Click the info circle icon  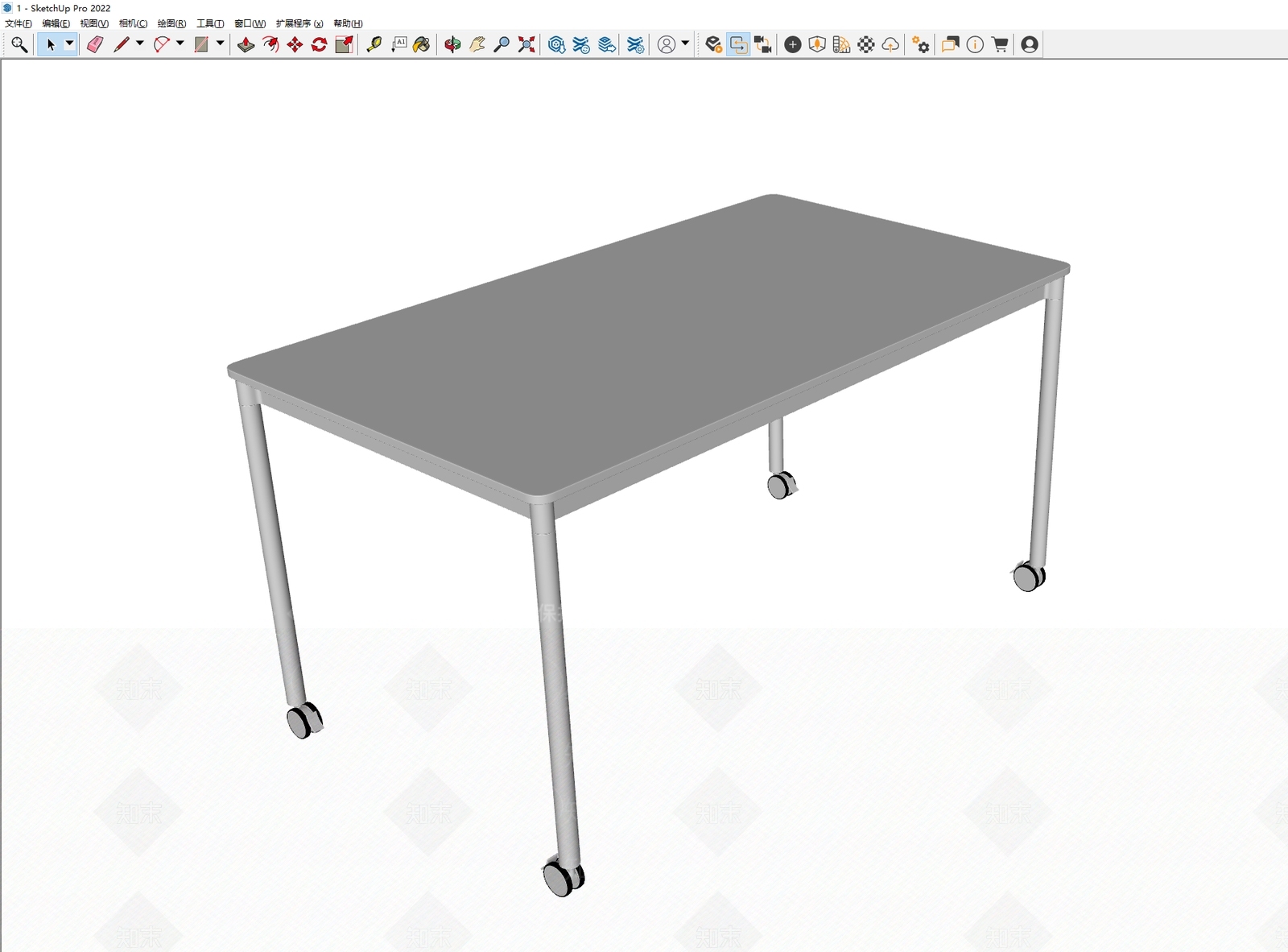pos(975,44)
